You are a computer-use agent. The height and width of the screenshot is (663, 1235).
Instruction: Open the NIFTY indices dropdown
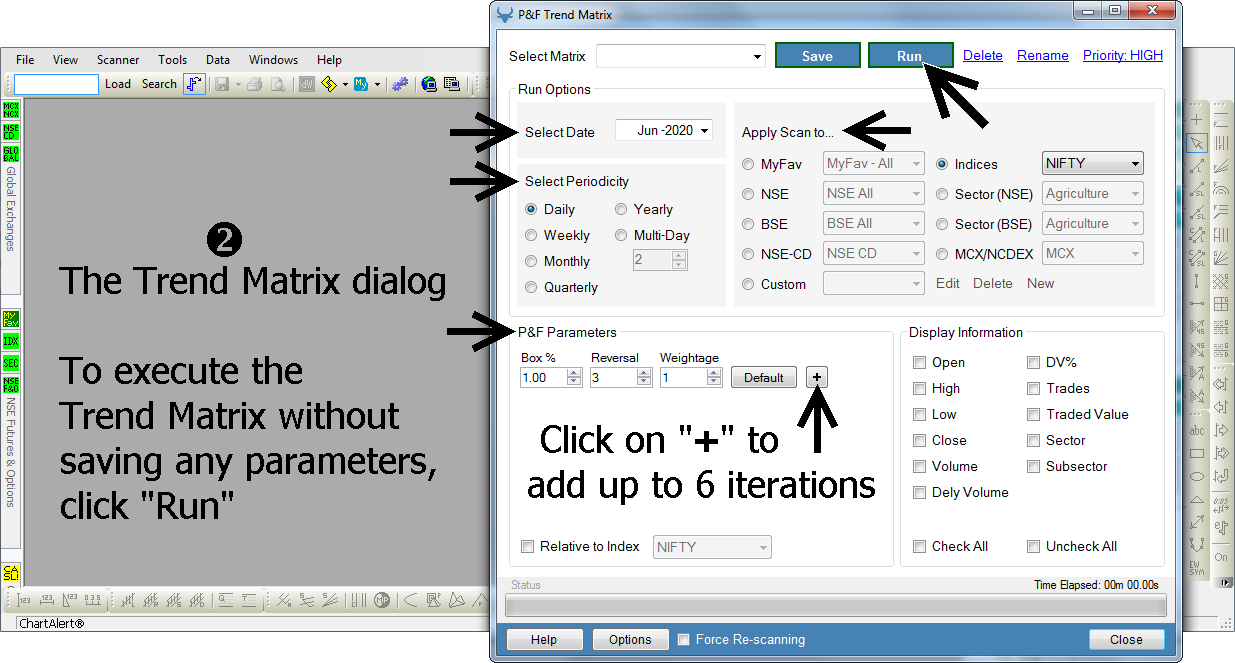1093,163
